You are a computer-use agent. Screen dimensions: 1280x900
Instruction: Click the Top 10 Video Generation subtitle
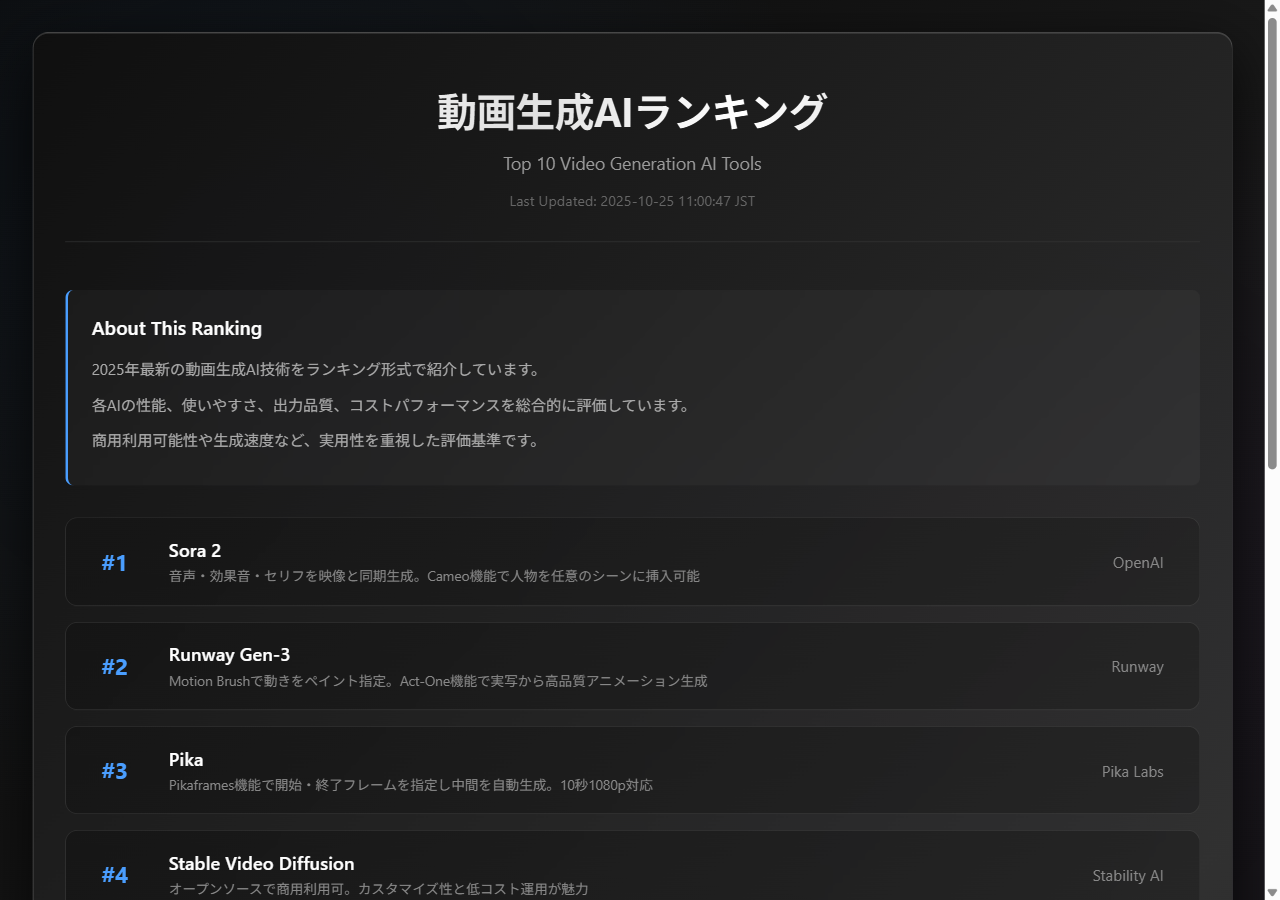(632, 164)
